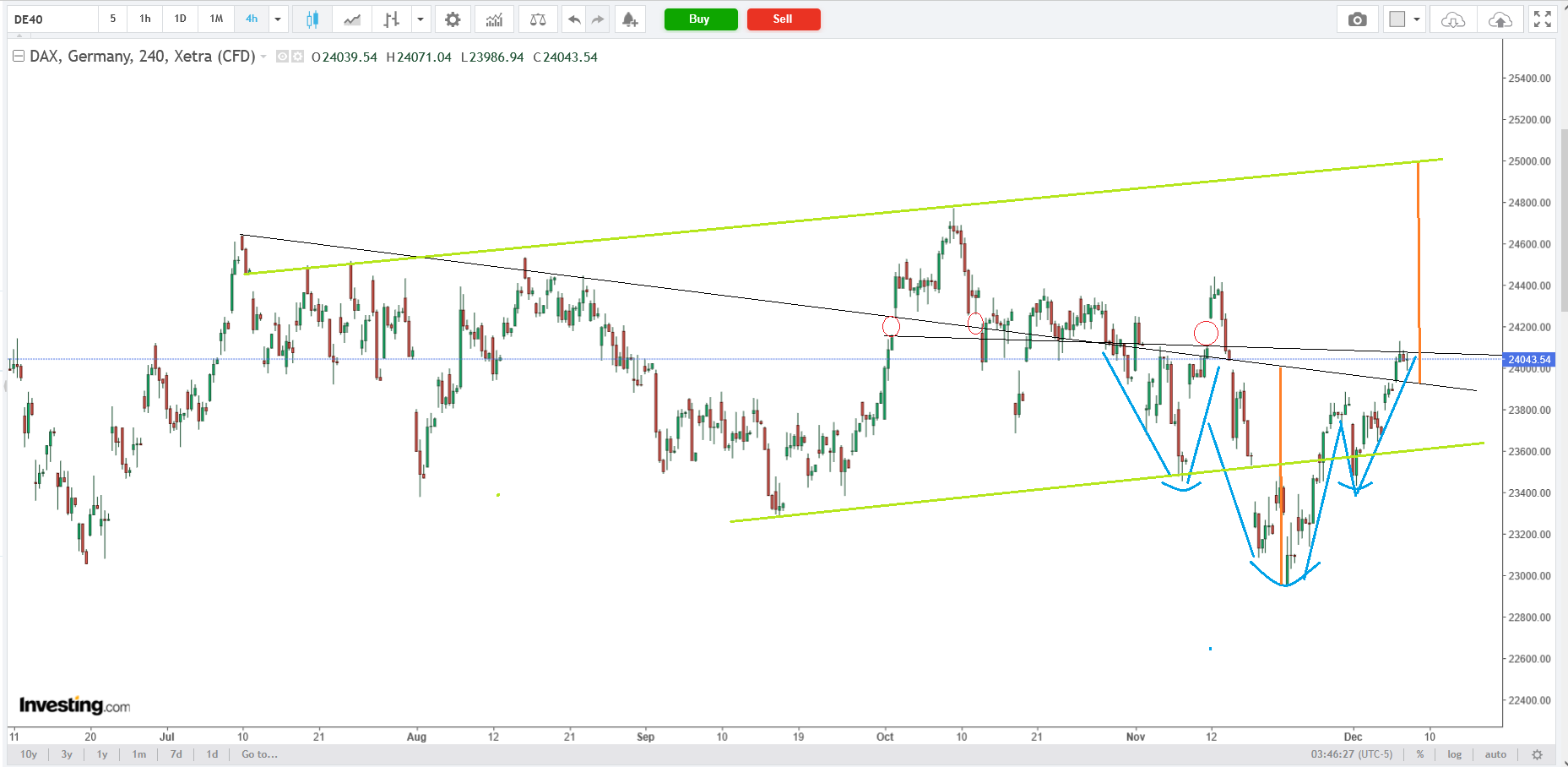Load chart layout from cloud
This screenshot has width=1568, height=767.
click(x=1452, y=19)
